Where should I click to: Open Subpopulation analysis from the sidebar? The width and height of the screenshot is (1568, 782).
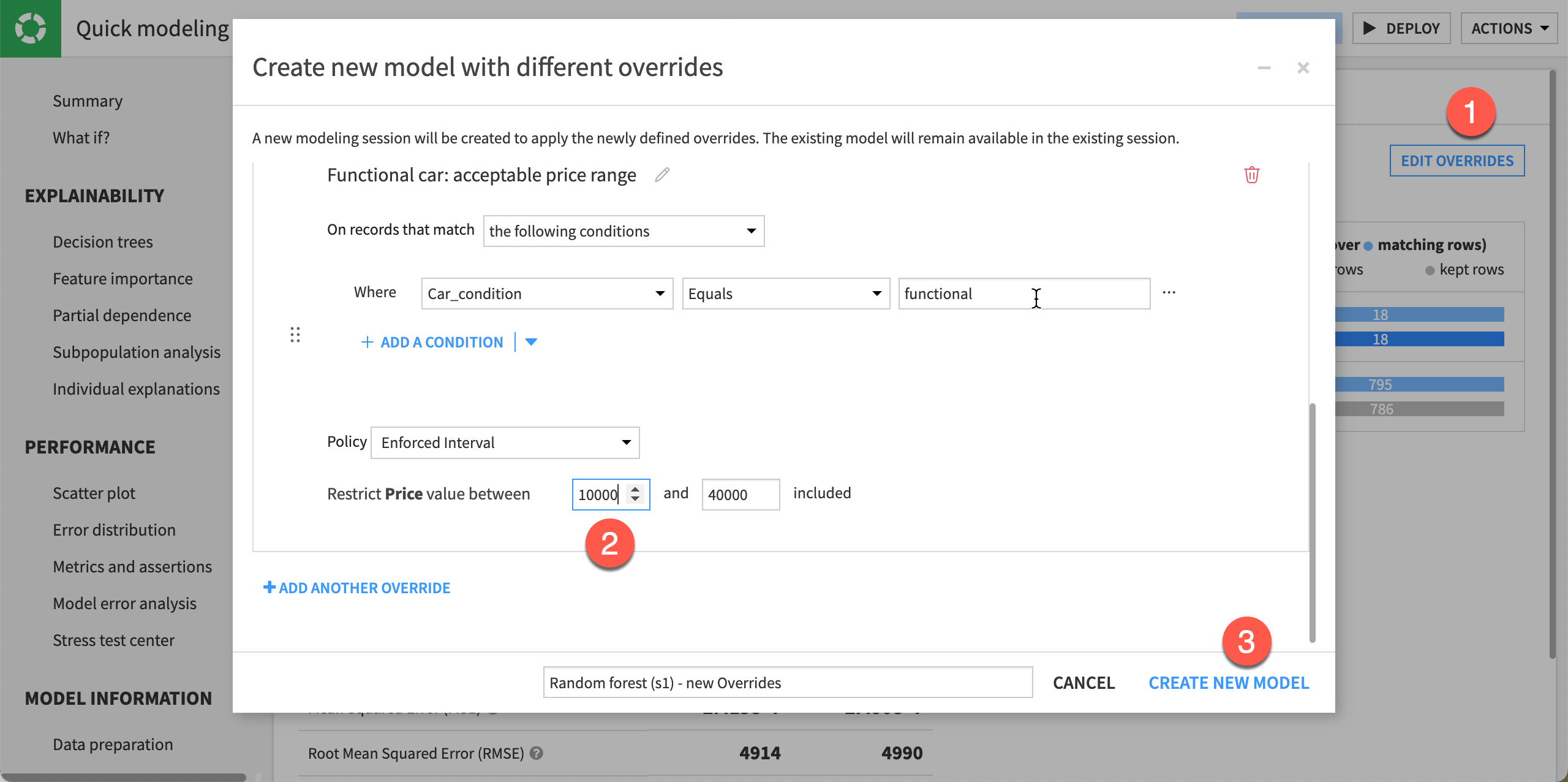click(x=137, y=352)
